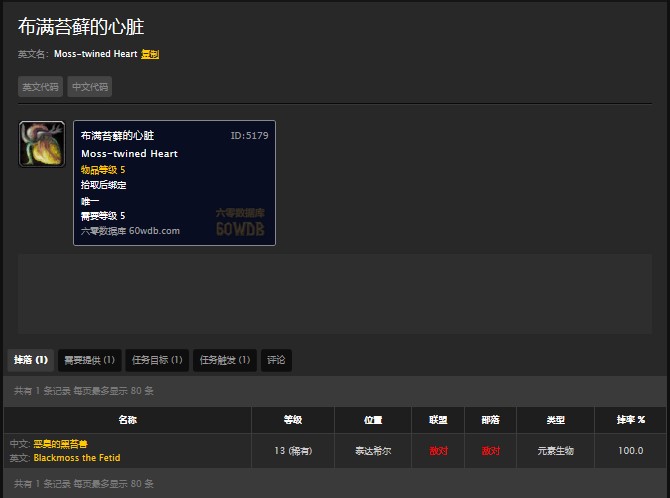Open the 评论 tab
The height and width of the screenshot is (498, 670).
(x=276, y=360)
